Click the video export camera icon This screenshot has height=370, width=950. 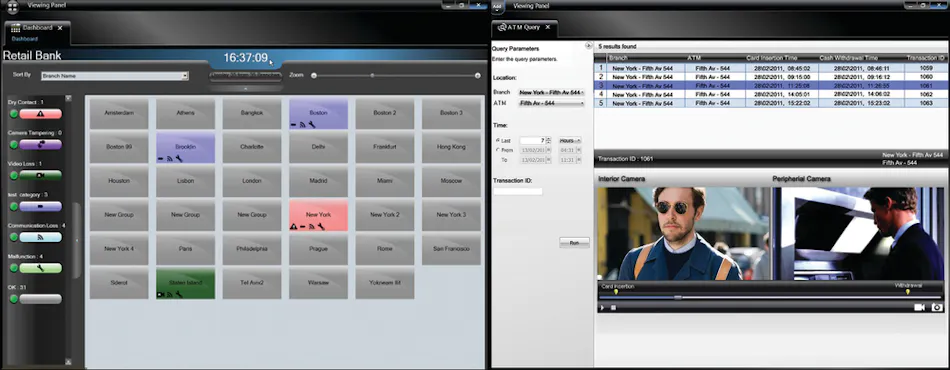(919, 308)
